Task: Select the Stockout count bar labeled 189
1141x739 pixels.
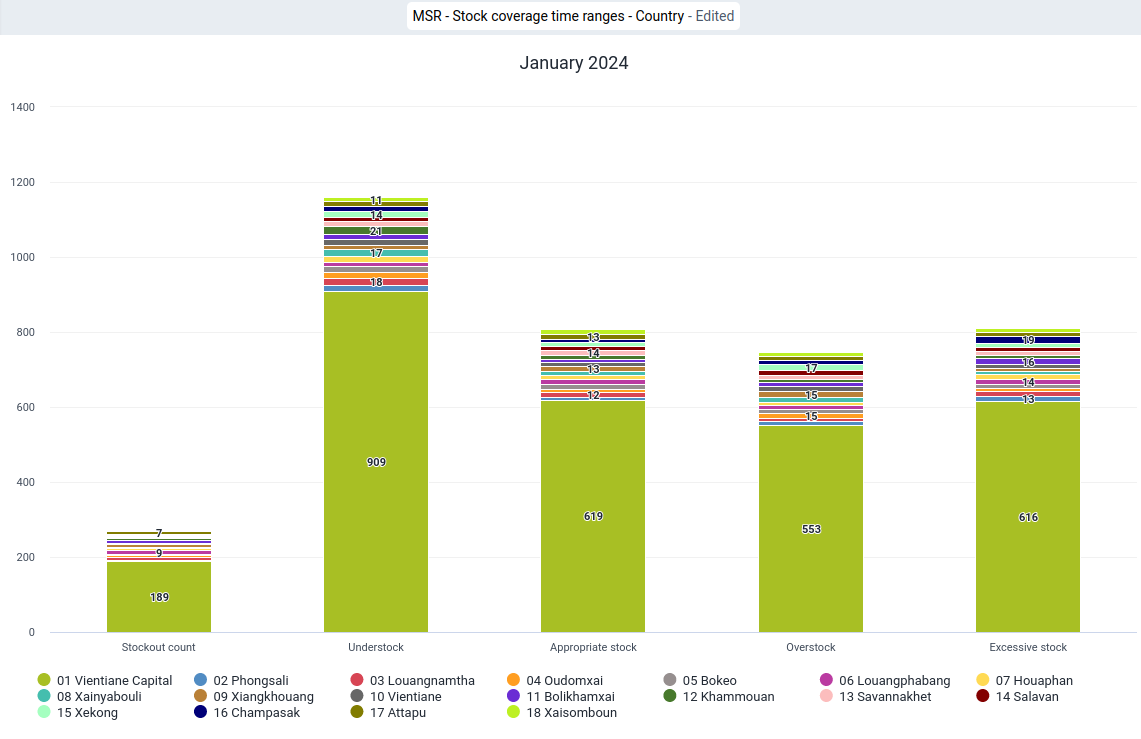Action: [x=159, y=597]
